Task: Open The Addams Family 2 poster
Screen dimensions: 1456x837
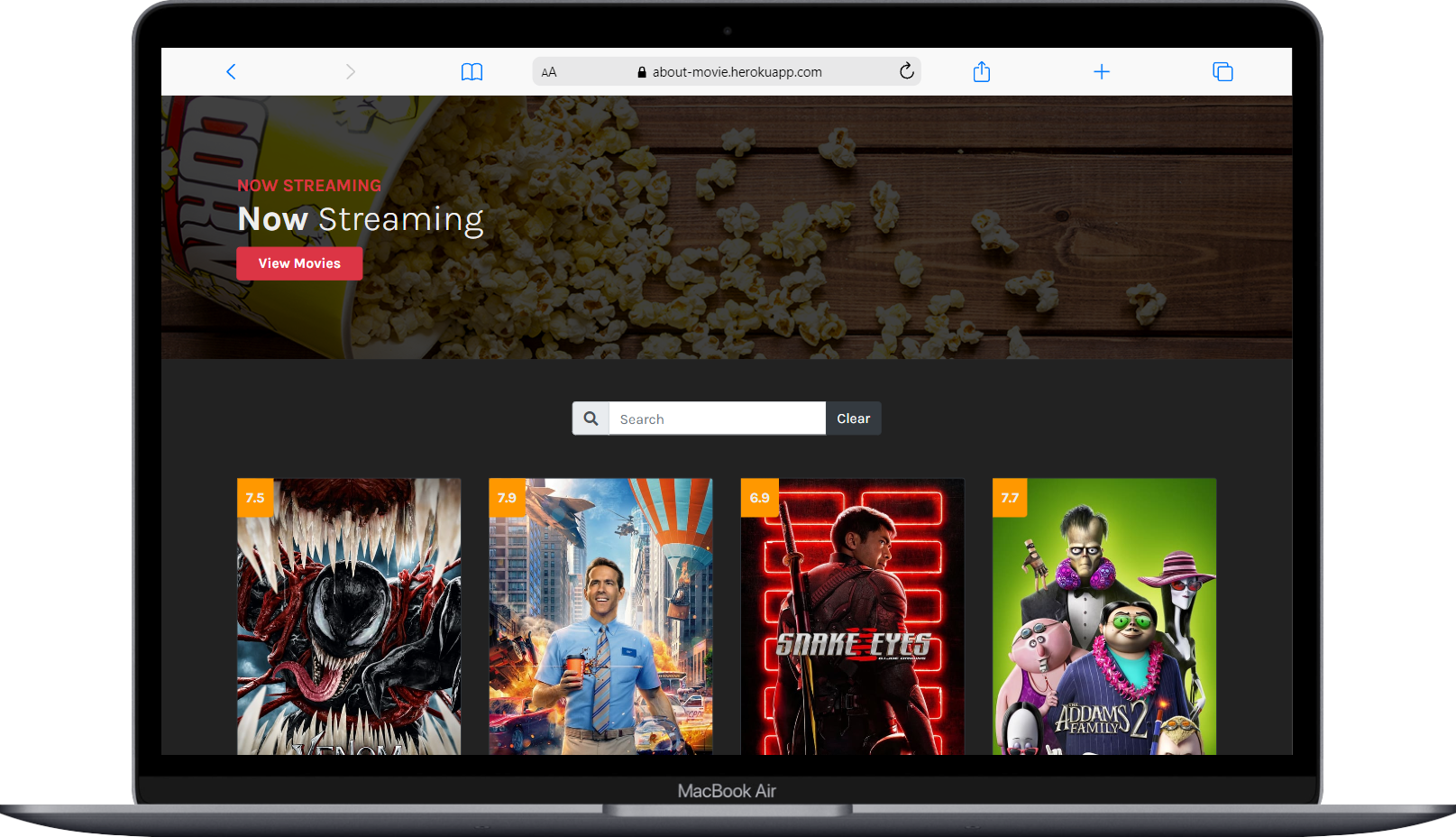Action: point(1103,622)
